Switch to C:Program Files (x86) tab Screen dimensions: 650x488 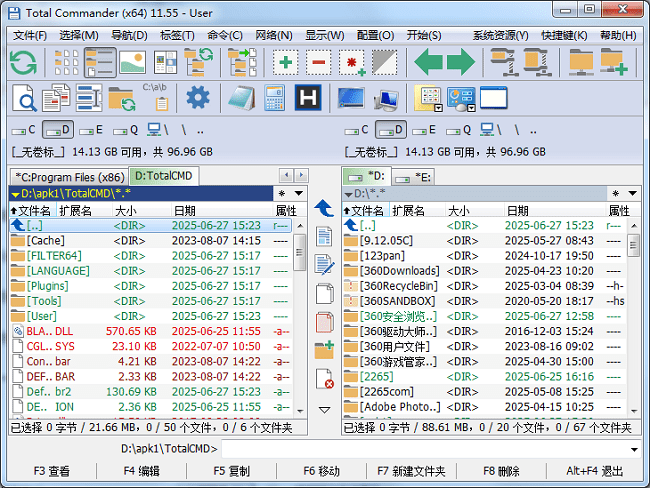click(x=69, y=177)
